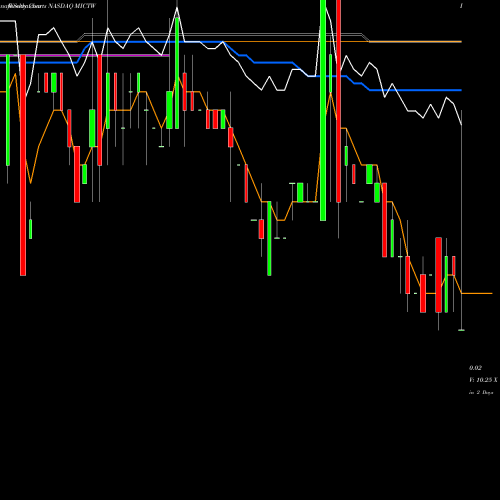The height and width of the screenshot is (500, 500).
Task: Click the "NASDAQ MICTW" chart title text
Action: click(72, 6)
